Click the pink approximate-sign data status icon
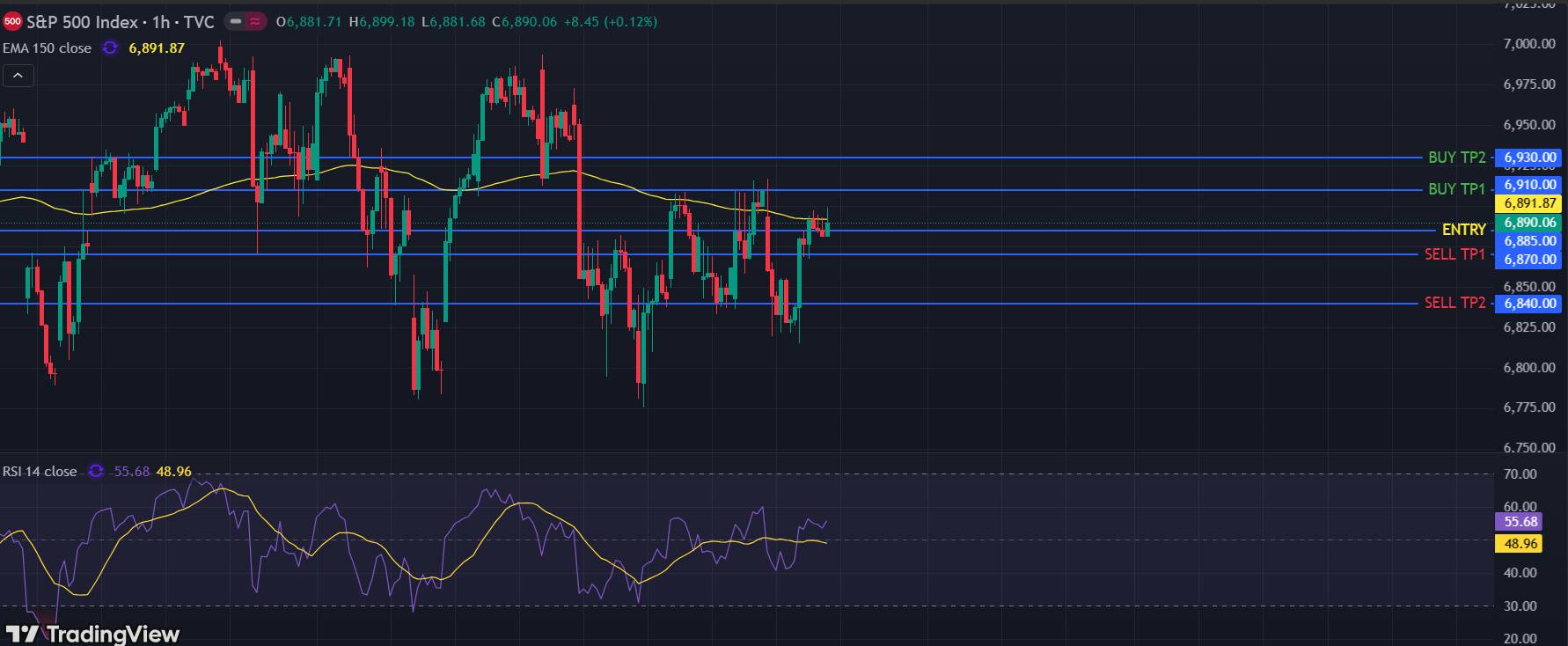The width and height of the screenshot is (1568, 646). (x=255, y=22)
